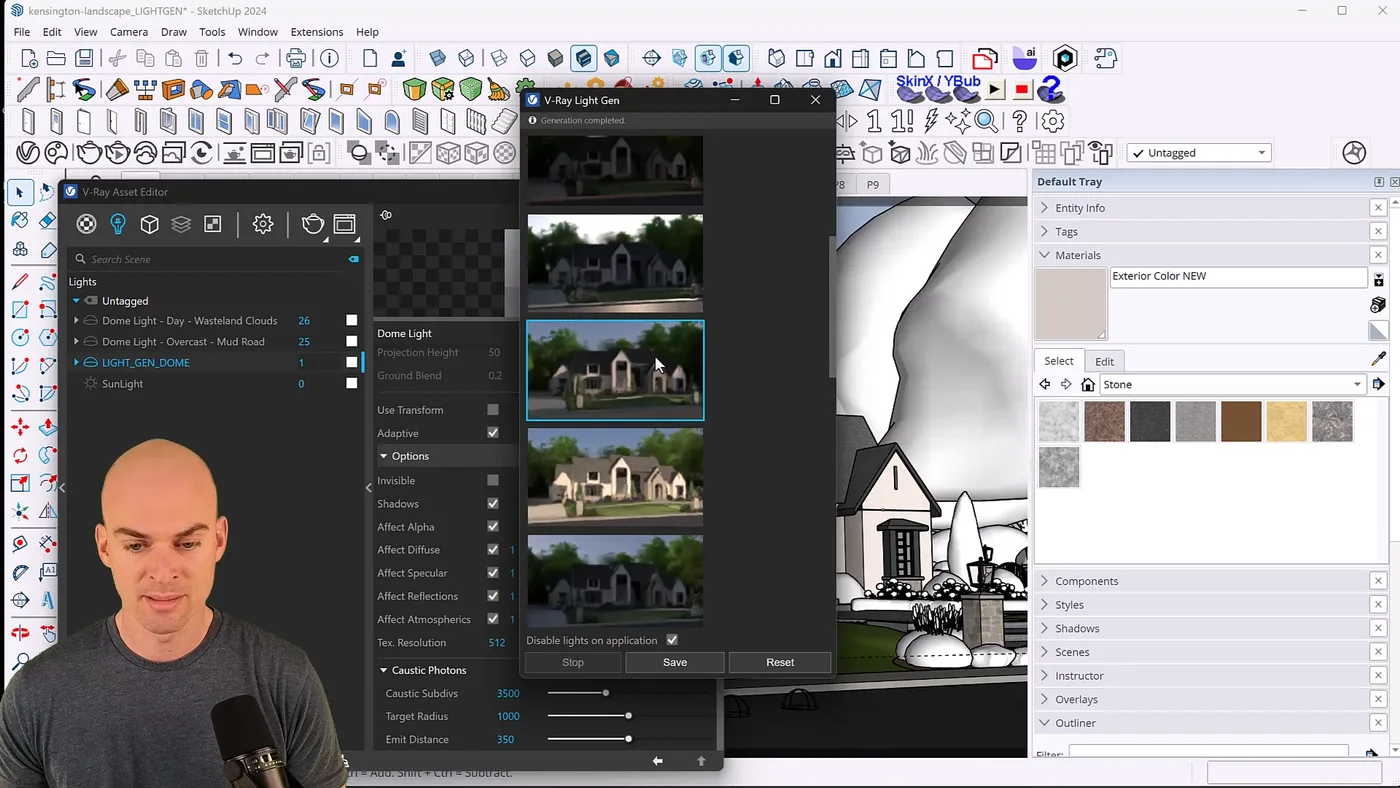The width and height of the screenshot is (1400, 788).
Task: Start a render with the teapot icon
Action: click(x=313, y=224)
